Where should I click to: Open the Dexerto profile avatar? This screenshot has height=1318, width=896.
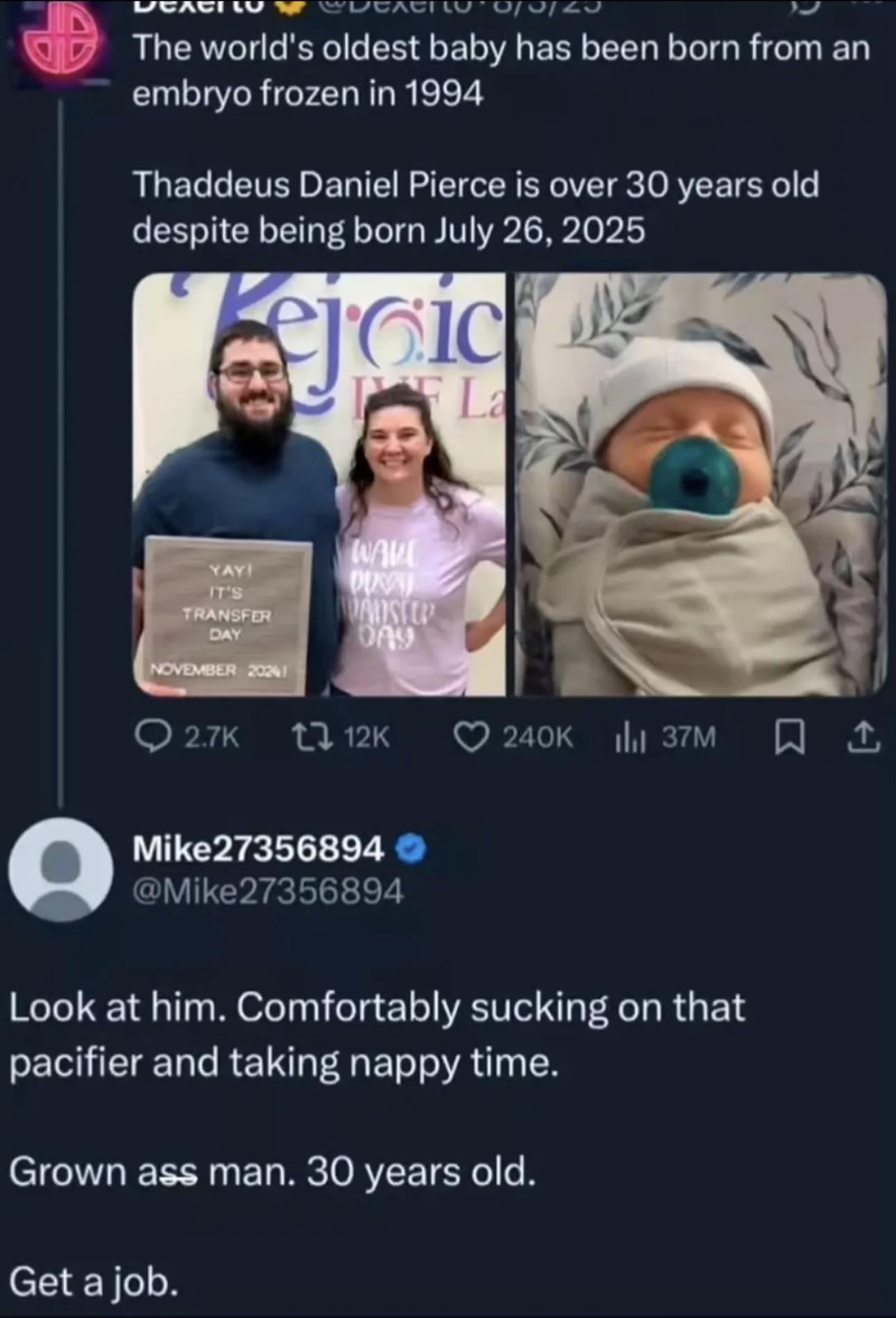coord(63,42)
